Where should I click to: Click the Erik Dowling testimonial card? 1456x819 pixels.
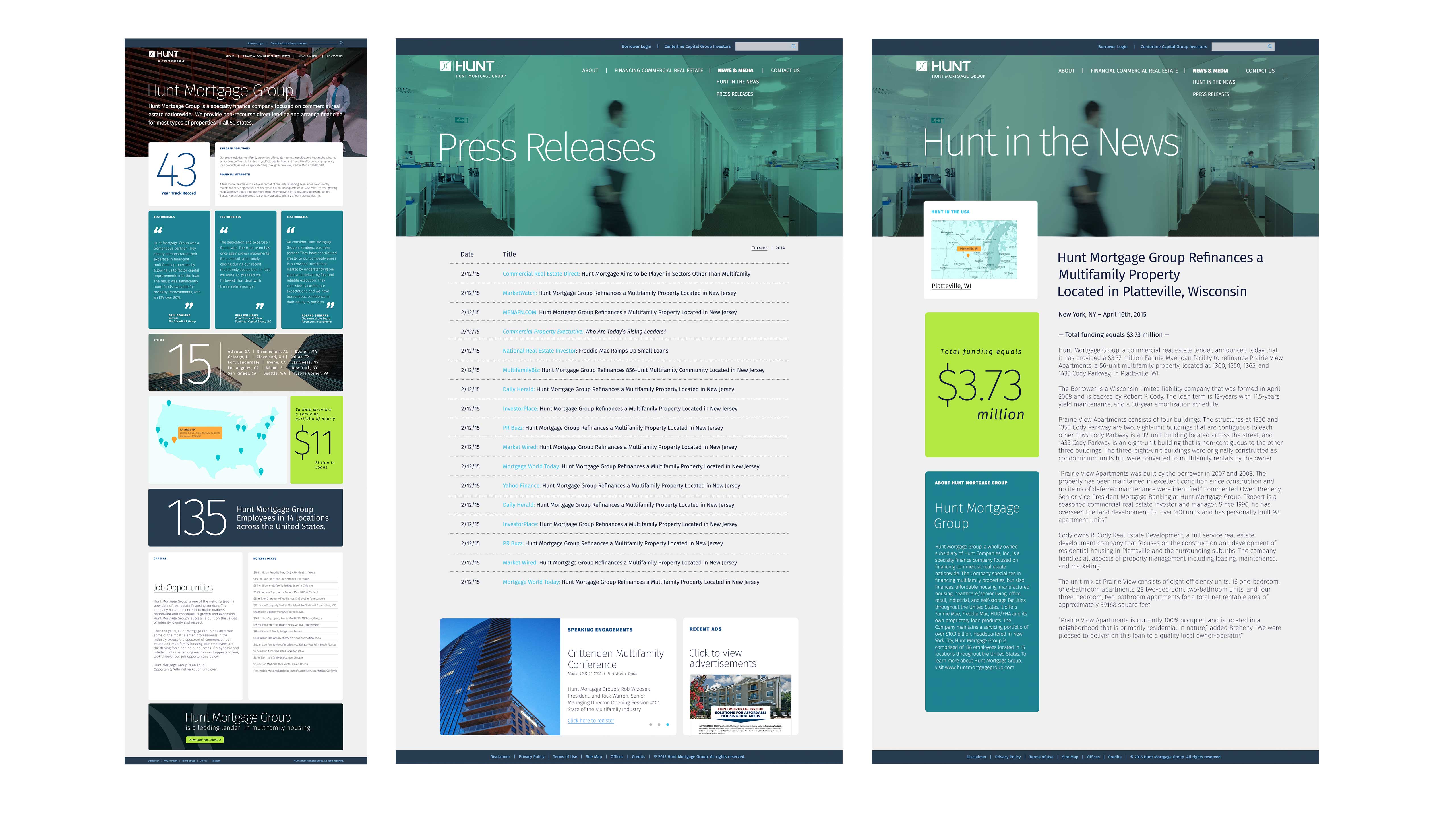pyautogui.click(x=179, y=270)
